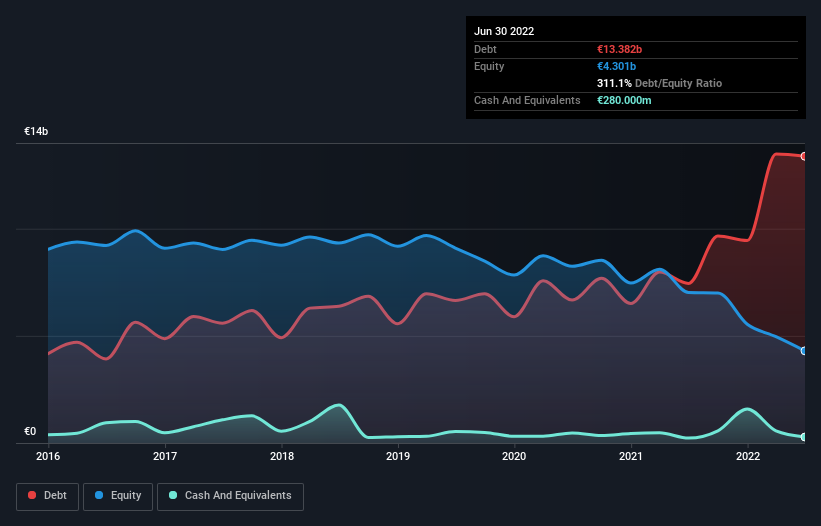821x526 pixels.
Task: Click the blue Equity legend dot
Action: coord(99,495)
